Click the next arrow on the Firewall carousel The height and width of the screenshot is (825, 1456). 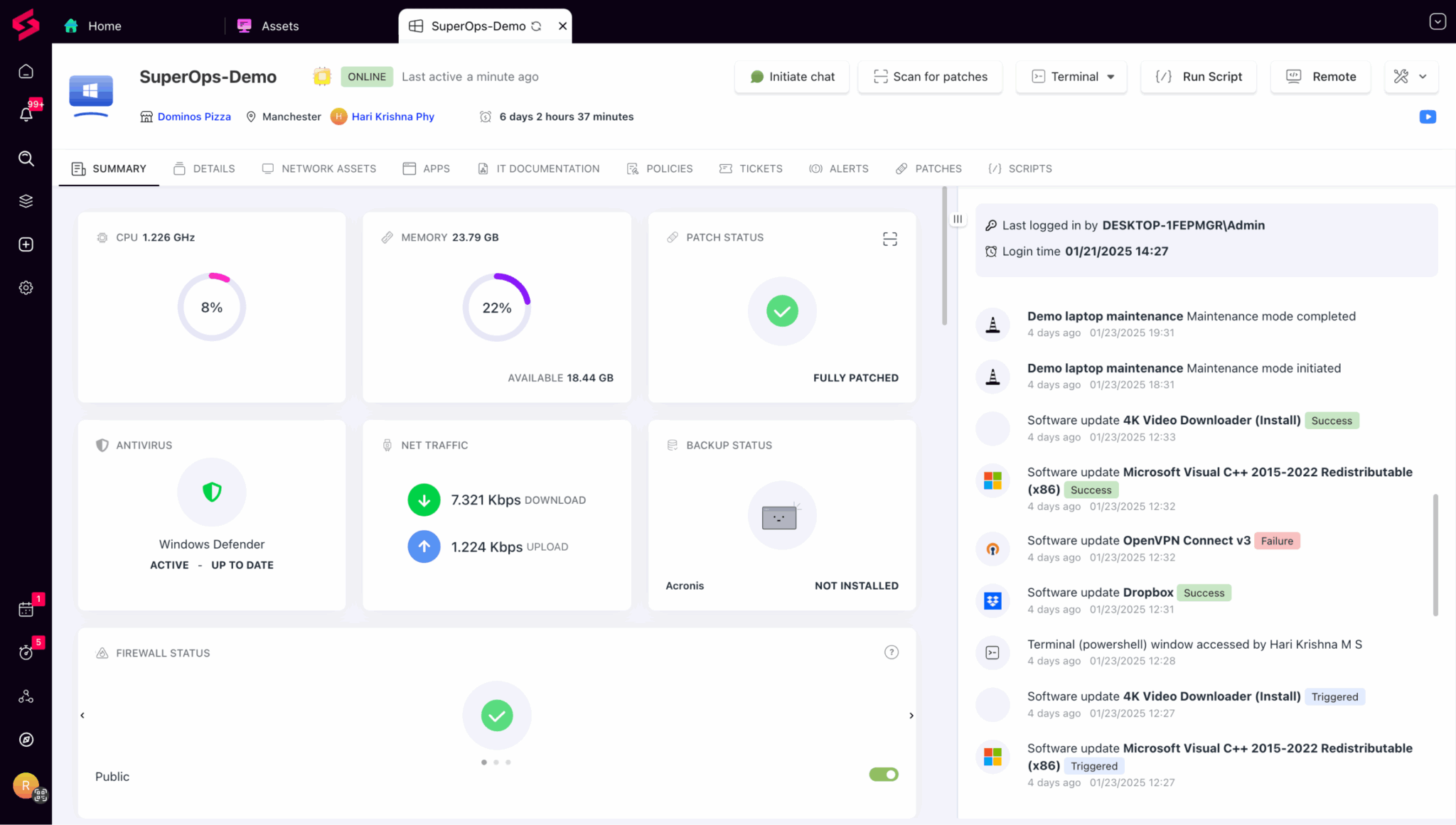911,716
